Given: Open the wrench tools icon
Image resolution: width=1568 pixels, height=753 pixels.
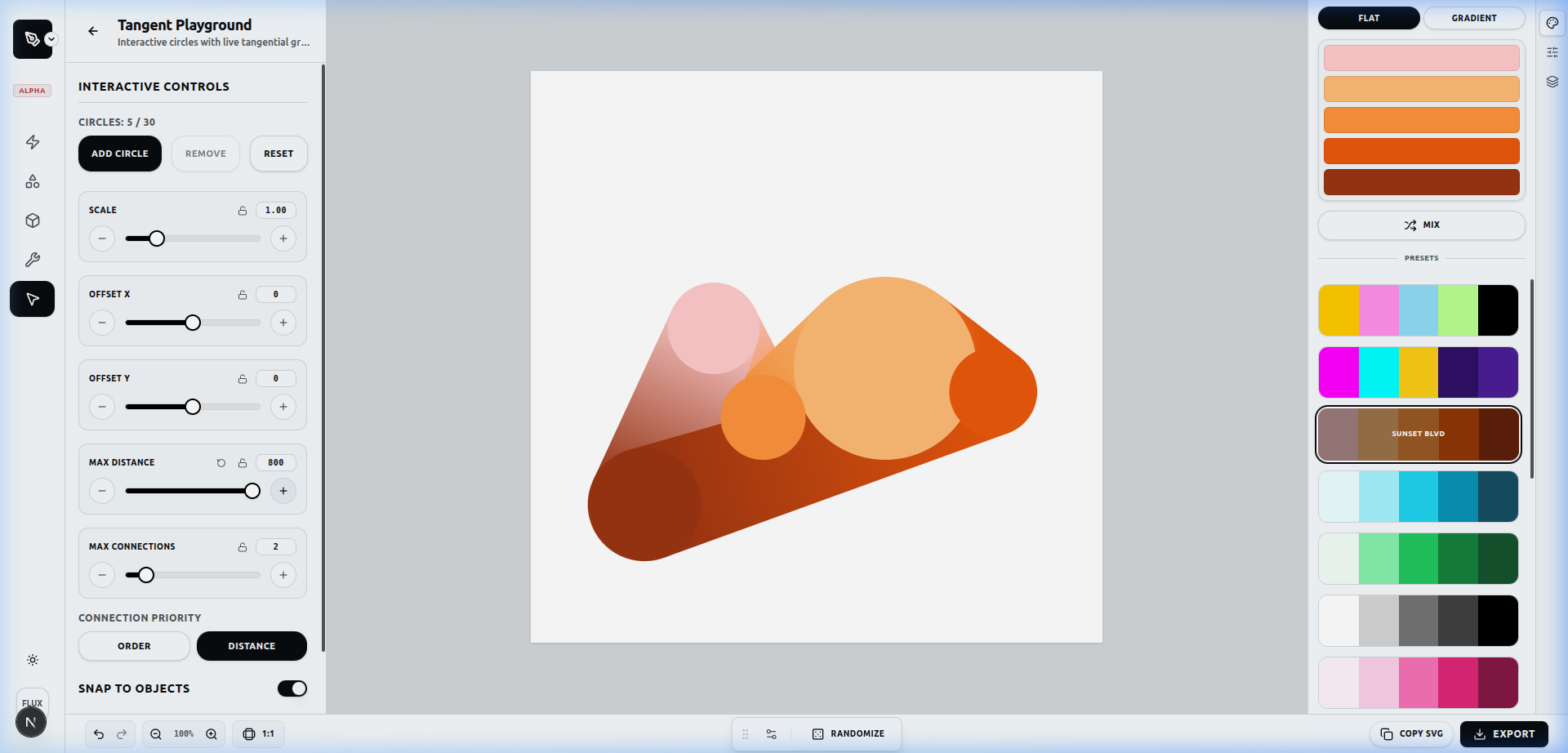Looking at the screenshot, I should (x=33, y=260).
